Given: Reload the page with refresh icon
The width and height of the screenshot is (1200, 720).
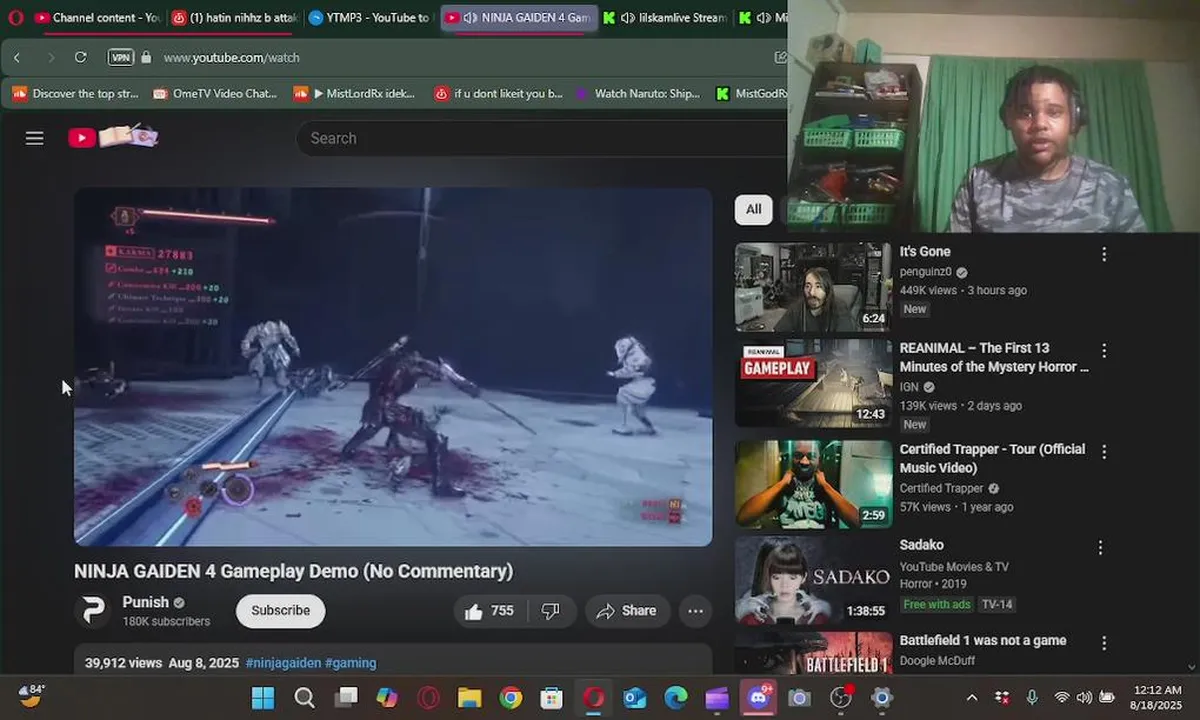Looking at the screenshot, I should 81,57.
